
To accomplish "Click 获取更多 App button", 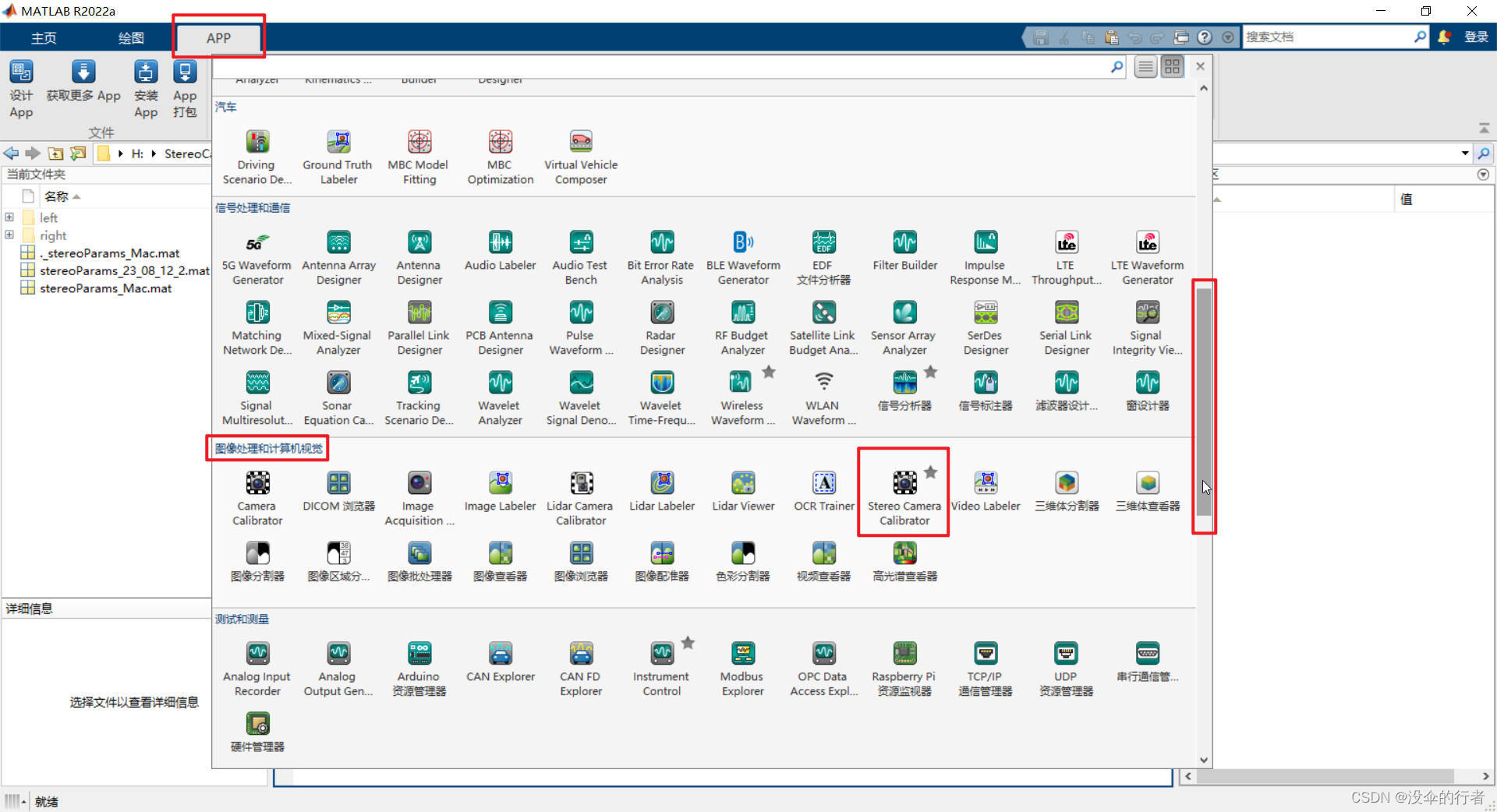I will 83,81.
